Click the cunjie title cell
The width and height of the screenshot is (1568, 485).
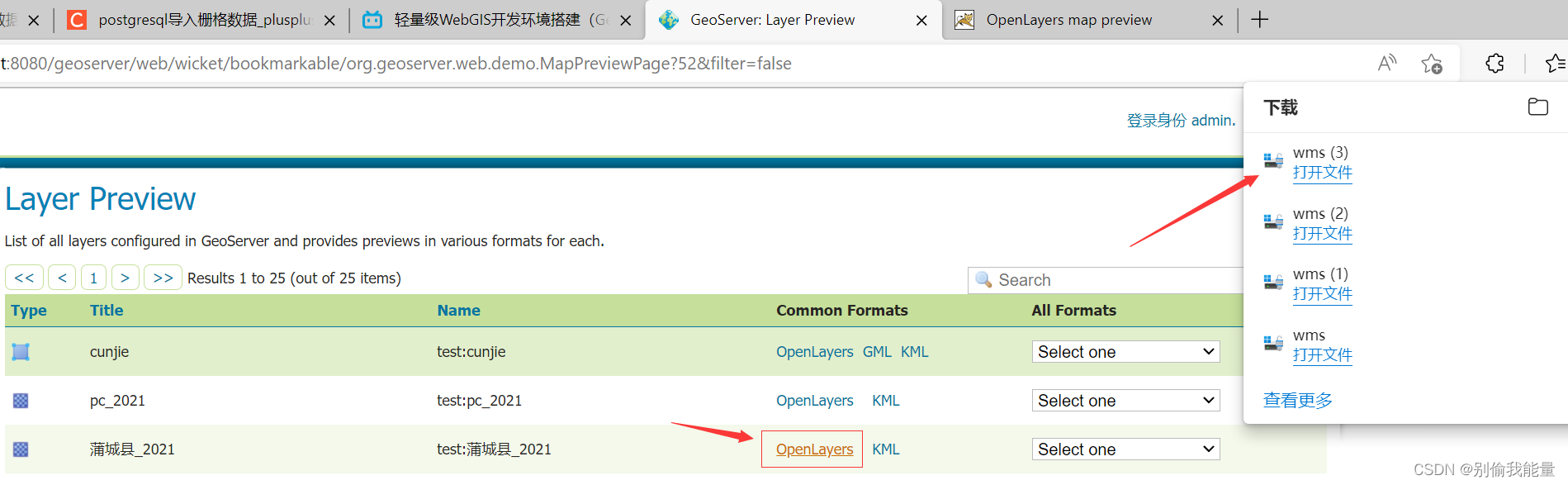click(109, 352)
